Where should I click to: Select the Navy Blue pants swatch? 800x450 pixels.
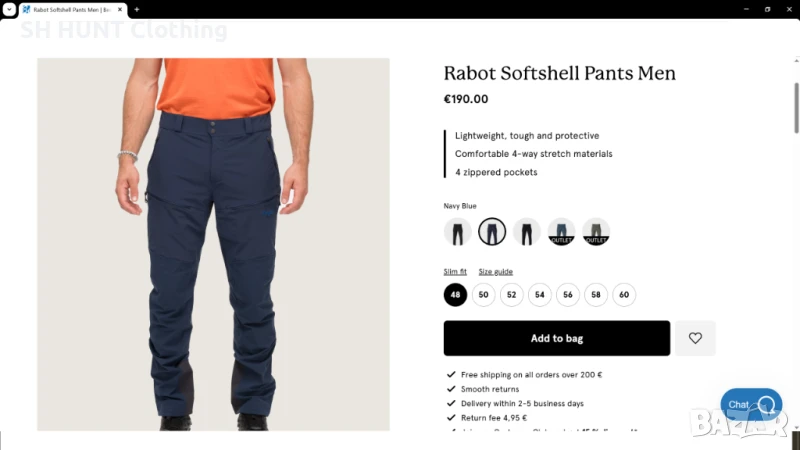pyautogui.click(x=492, y=232)
